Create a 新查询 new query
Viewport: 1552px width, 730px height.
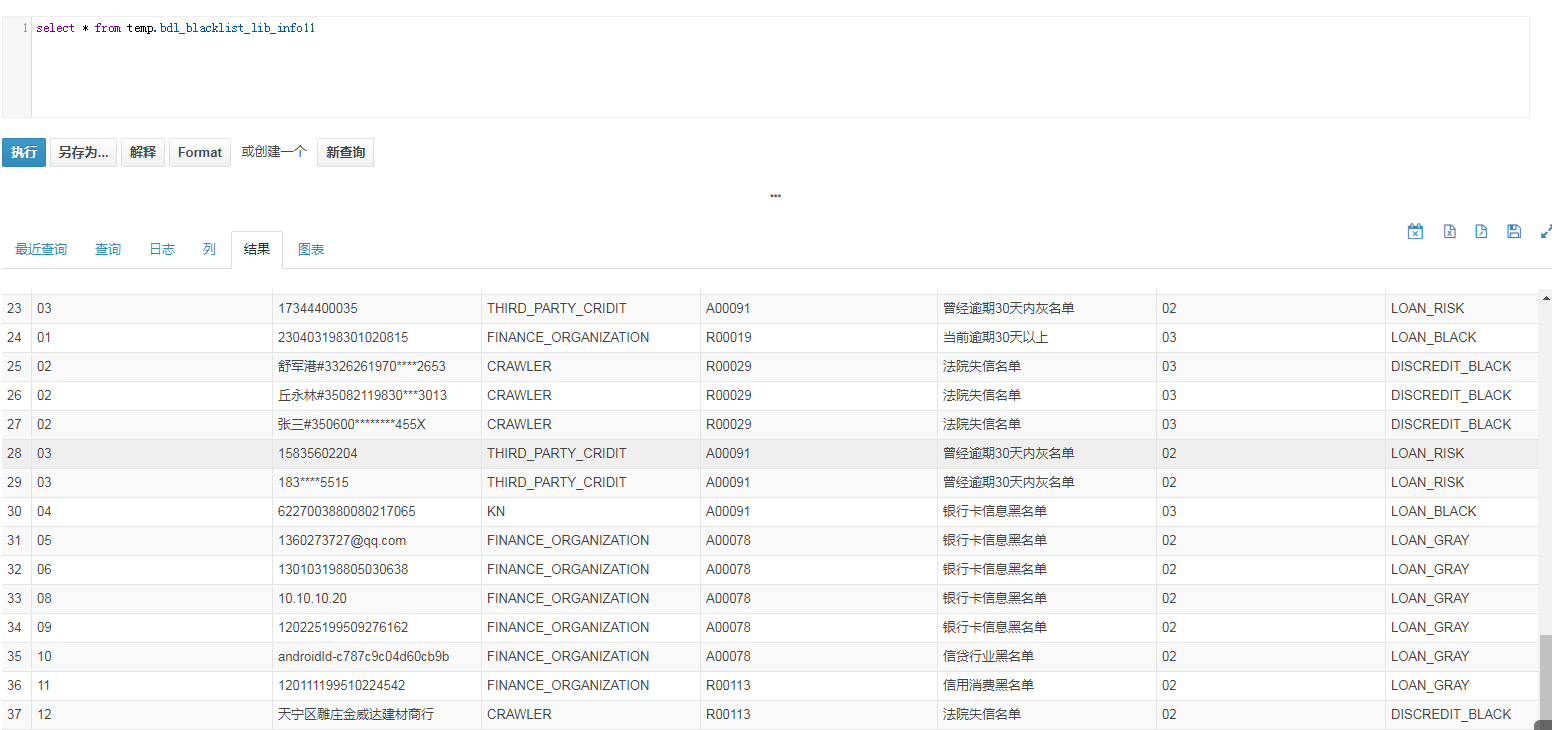coord(345,152)
